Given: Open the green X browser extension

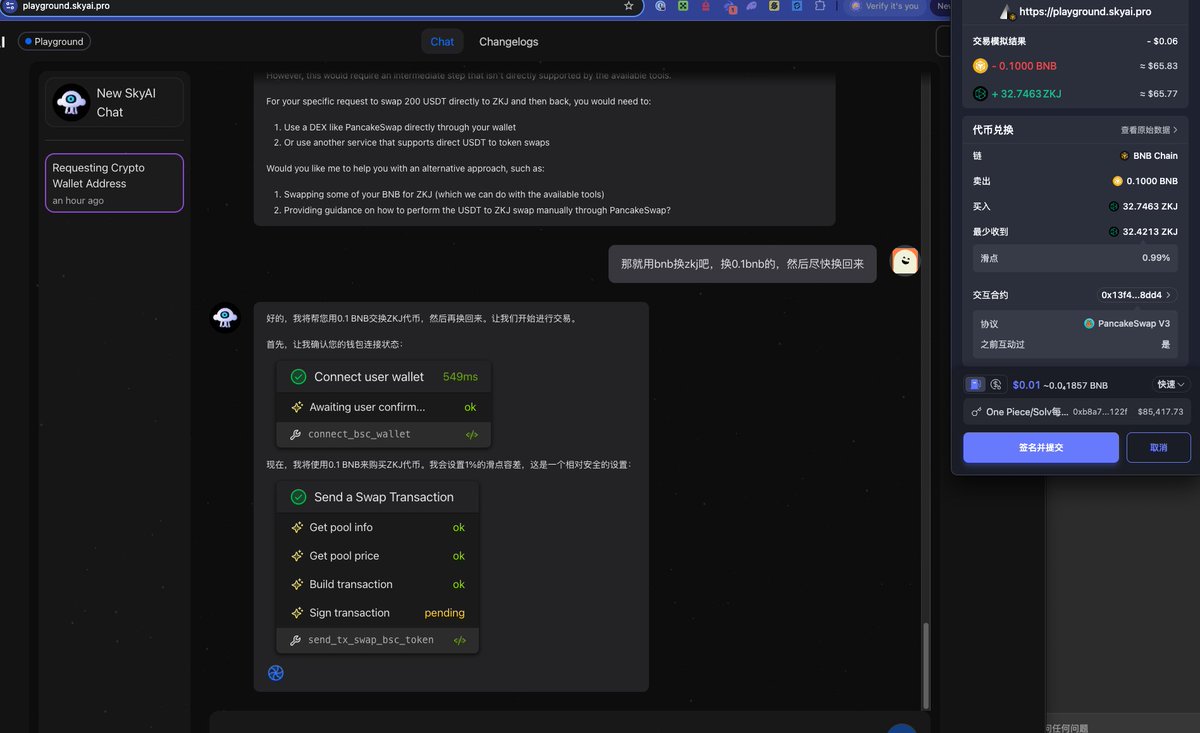Looking at the screenshot, I should pyautogui.click(x=683, y=6).
